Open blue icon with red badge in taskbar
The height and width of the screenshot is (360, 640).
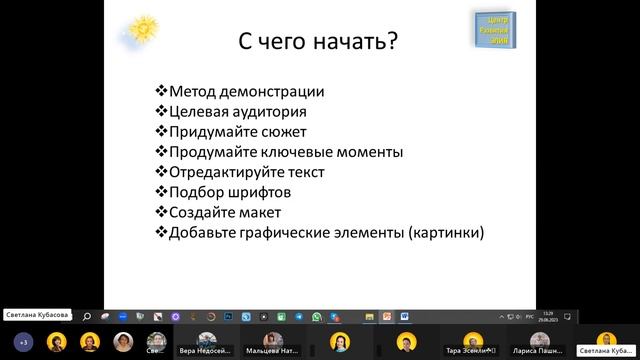(x=335, y=317)
